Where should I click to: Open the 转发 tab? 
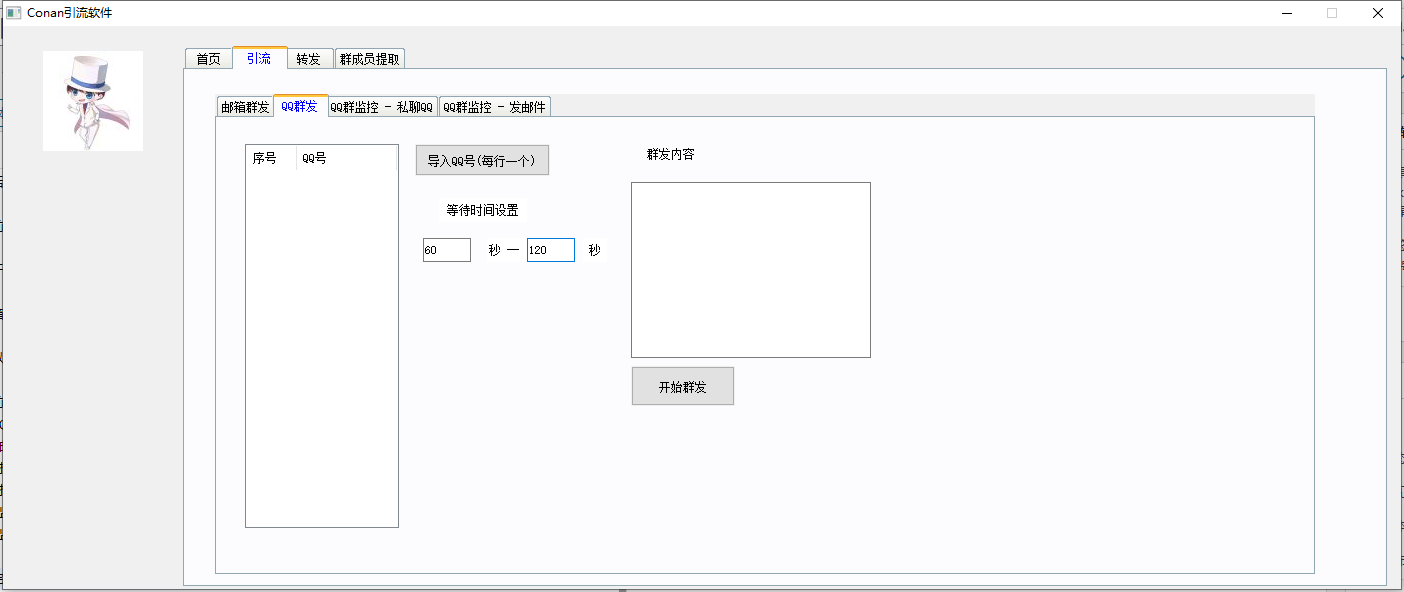[309, 59]
